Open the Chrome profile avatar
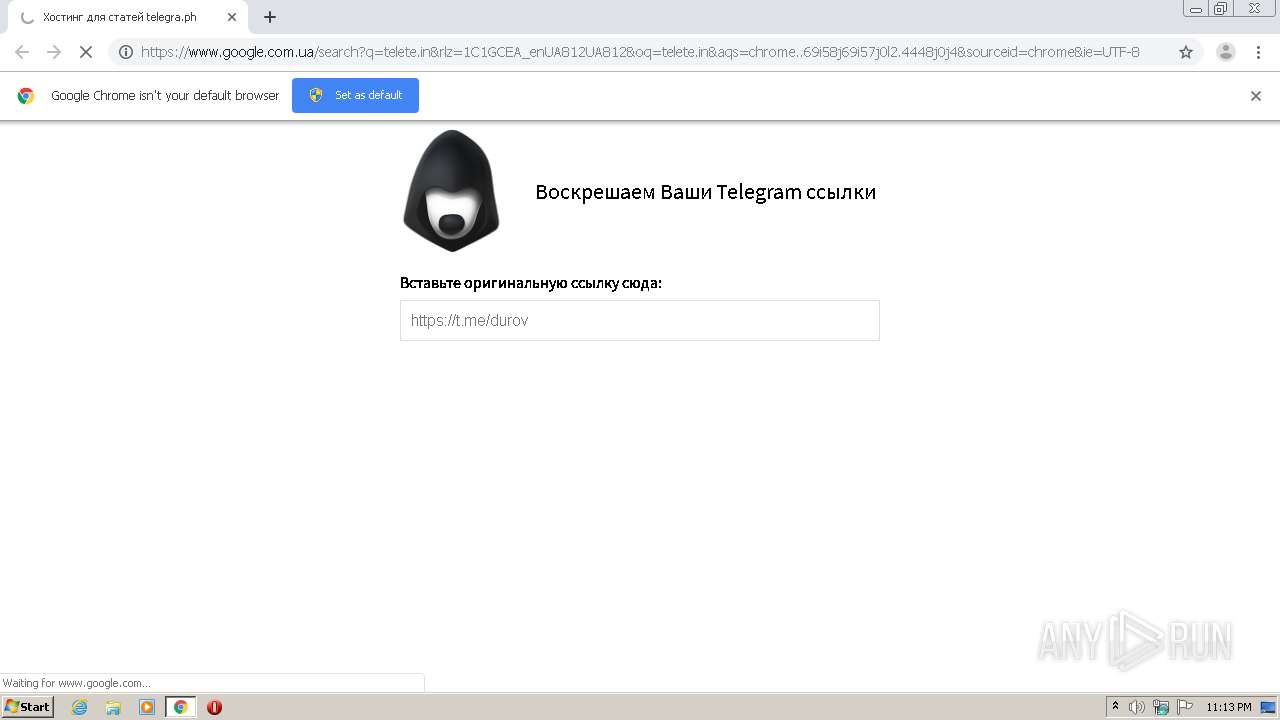The image size is (1280, 720). click(x=1226, y=52)
